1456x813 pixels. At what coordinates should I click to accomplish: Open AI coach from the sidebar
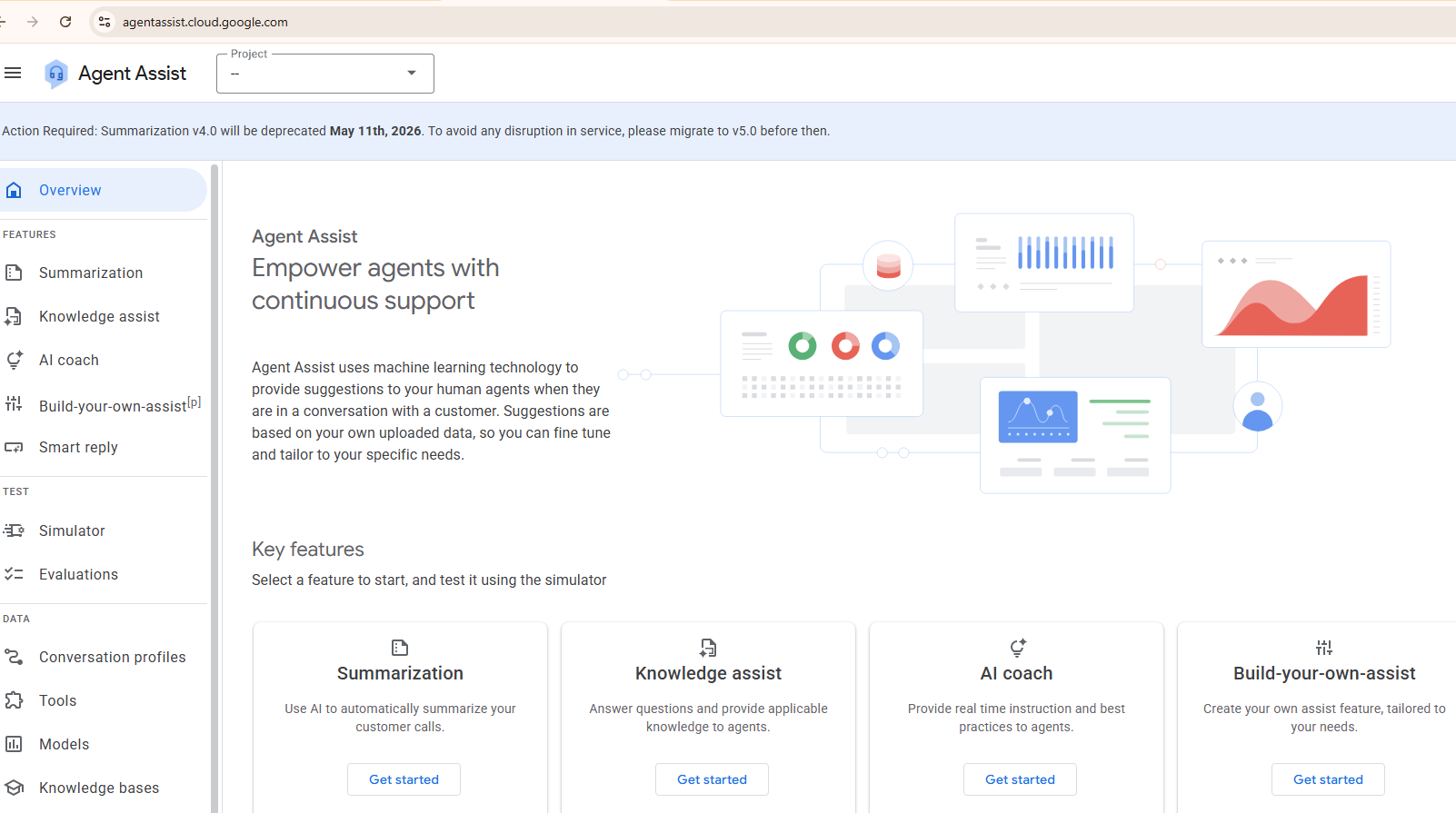(103, 360)
